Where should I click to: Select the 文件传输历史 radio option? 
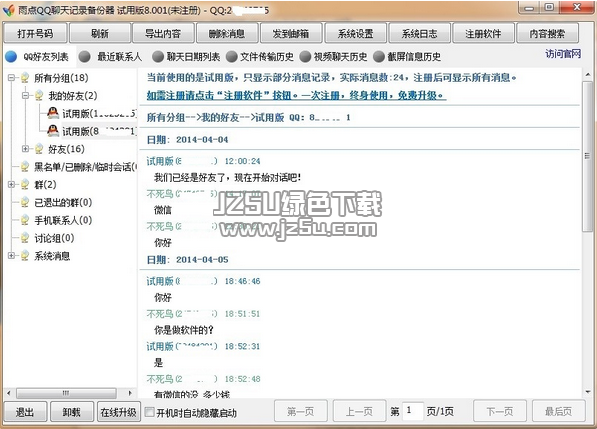[231, 57]
